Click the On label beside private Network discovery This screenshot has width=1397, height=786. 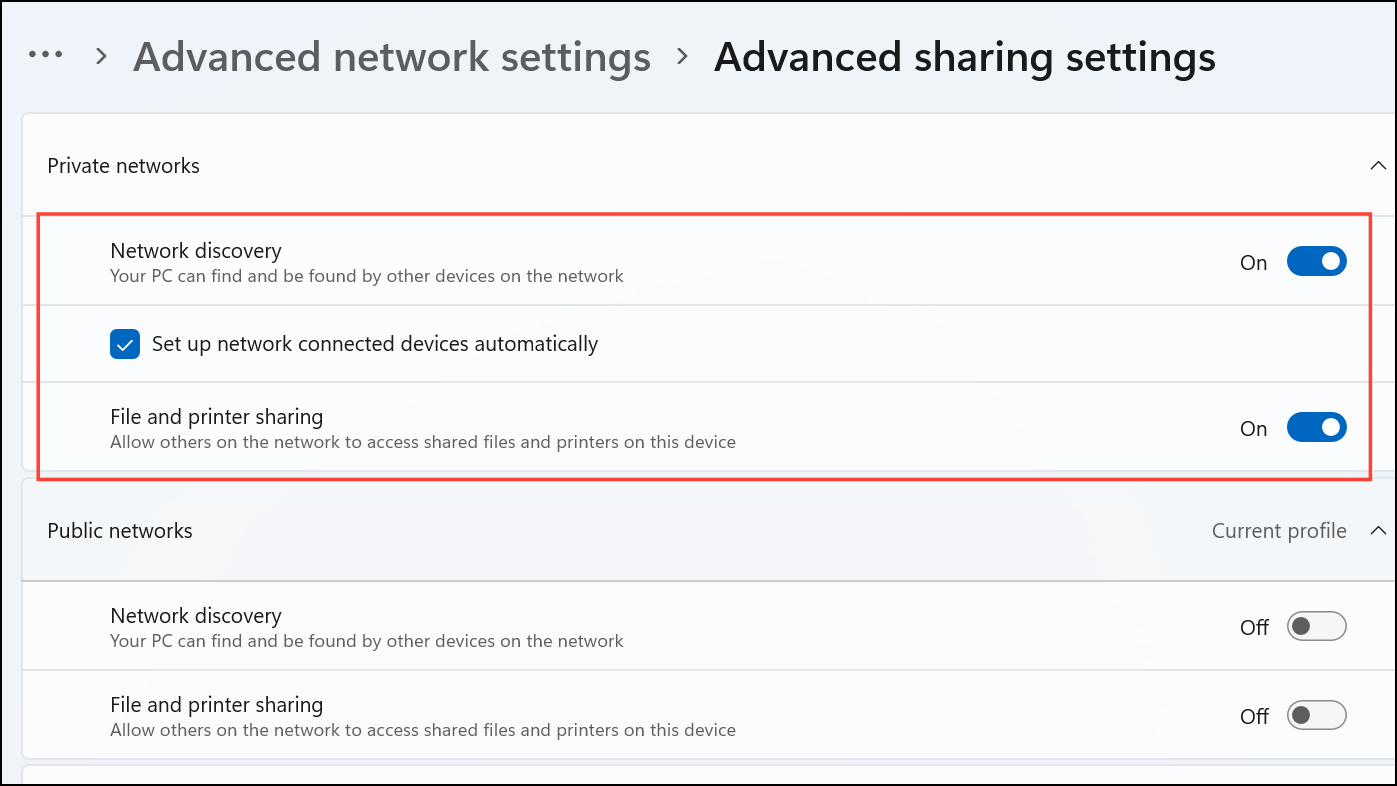(1254, 263)
